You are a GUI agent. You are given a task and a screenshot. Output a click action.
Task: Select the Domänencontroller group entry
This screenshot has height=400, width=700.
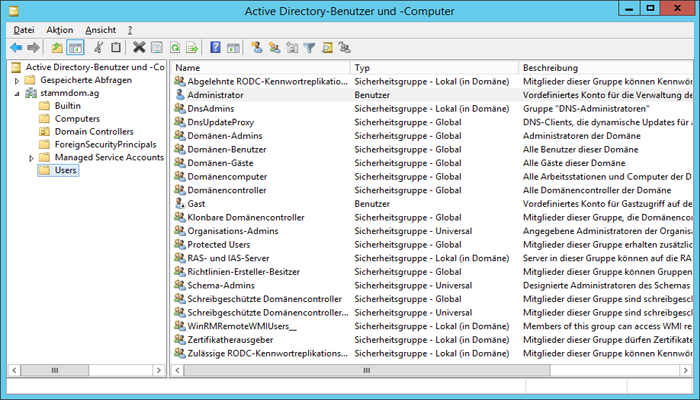click(x=227, y=190)
